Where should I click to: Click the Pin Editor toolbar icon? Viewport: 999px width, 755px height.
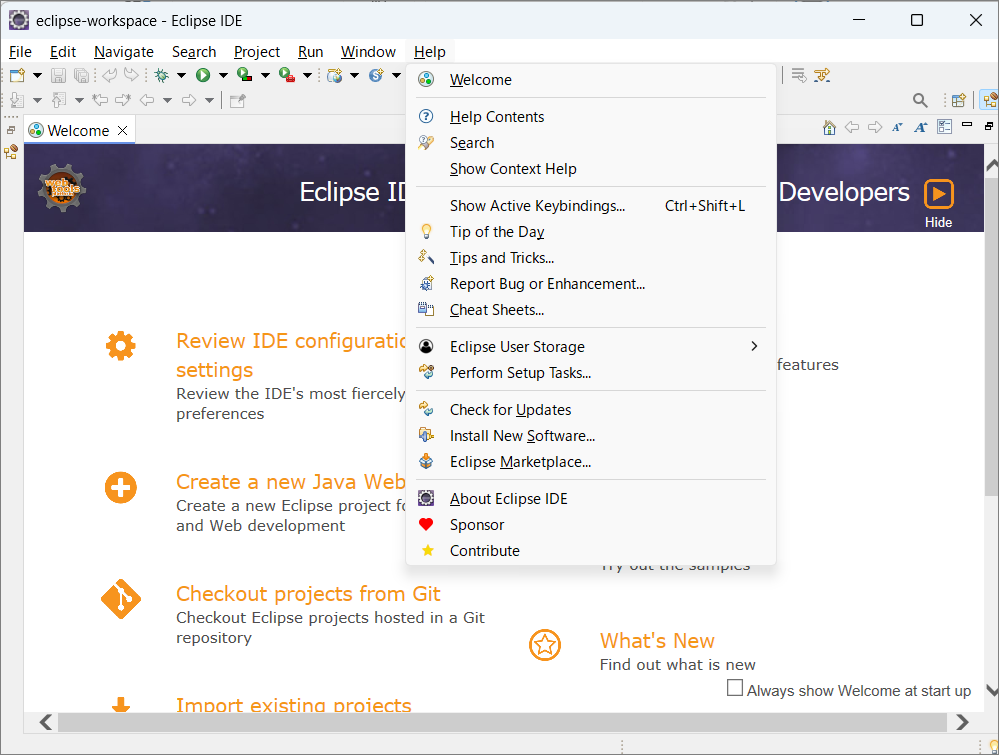click(x=238, y=100)
